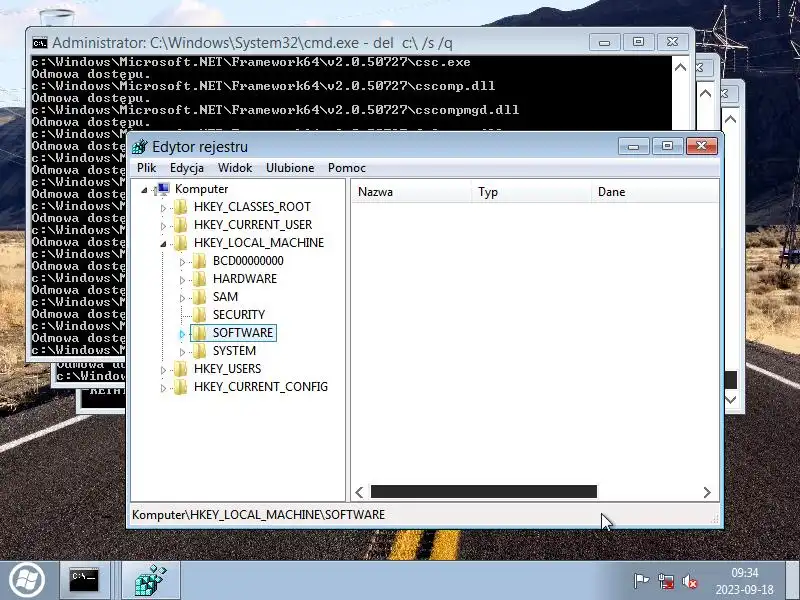Expand HARDWARE subkey
The image size is (800, 600).
click(x=182, y=280)
